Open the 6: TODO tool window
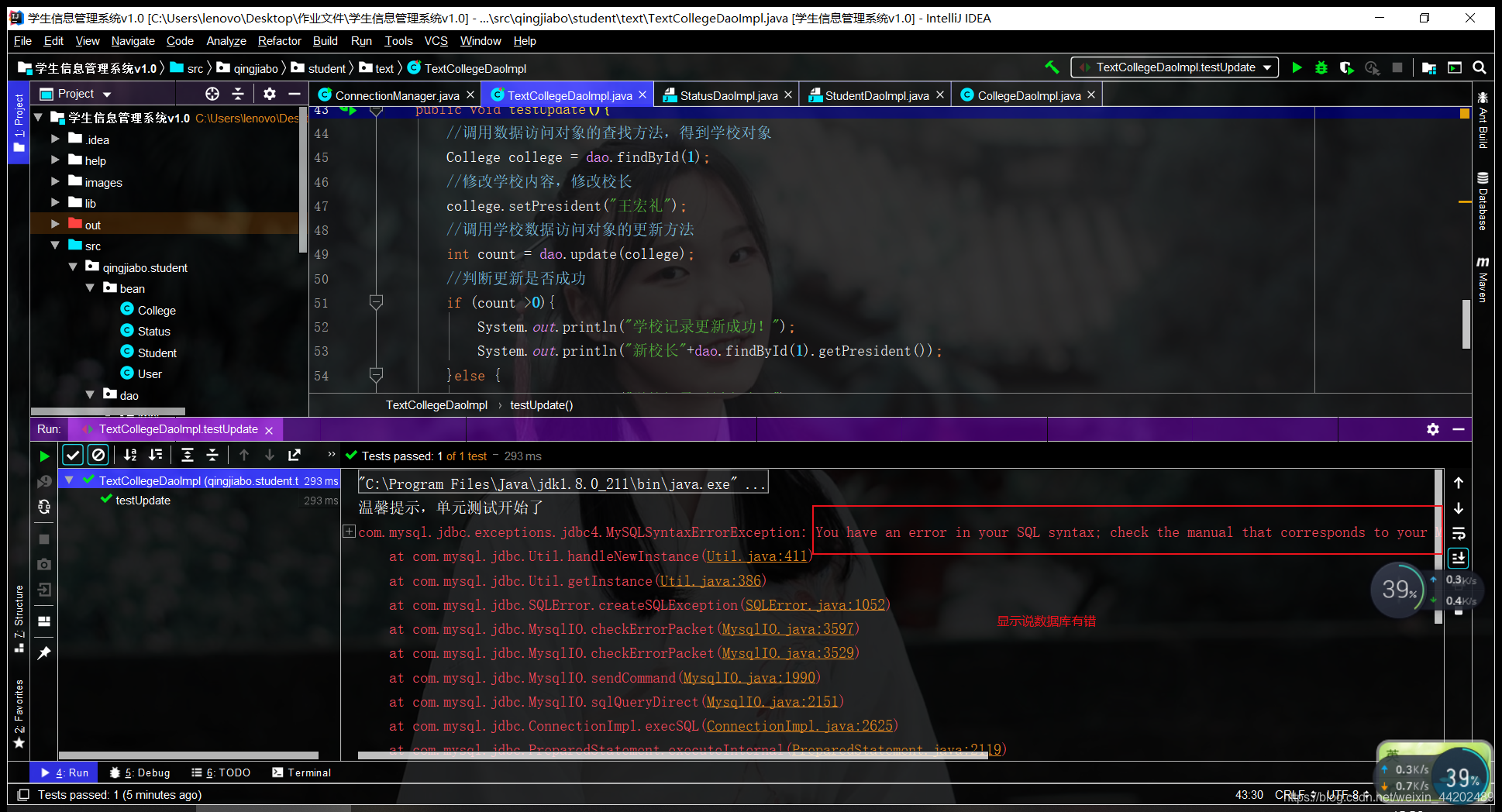 coord(221,772)
